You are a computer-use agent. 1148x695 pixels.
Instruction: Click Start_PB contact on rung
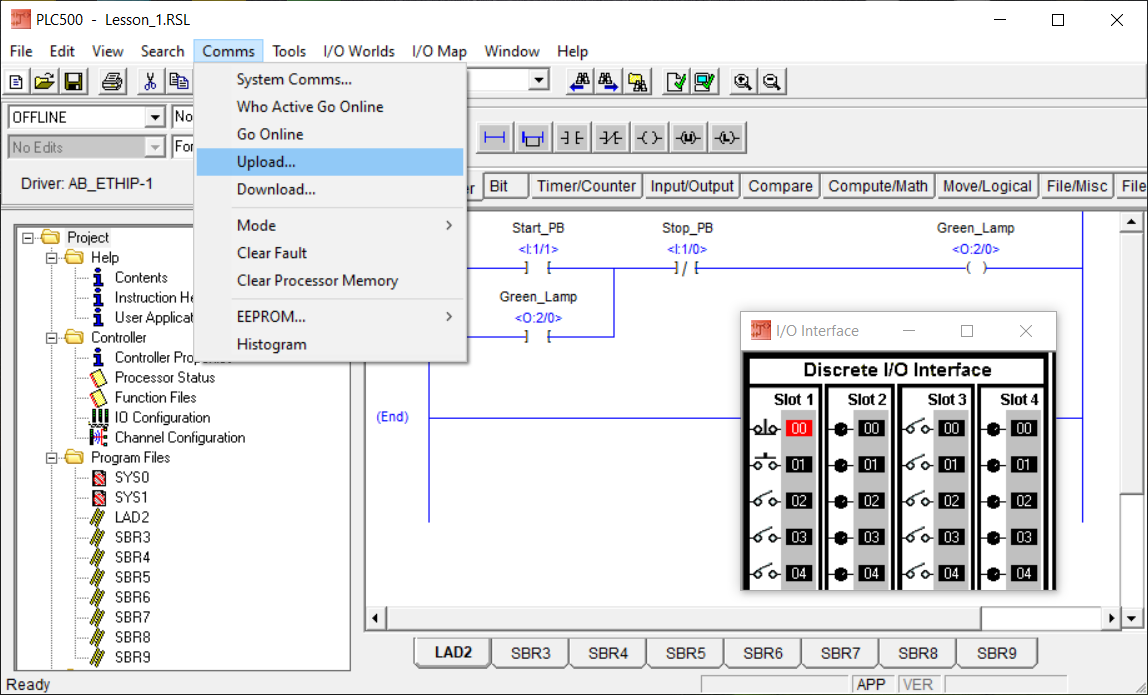coord(538,268)
